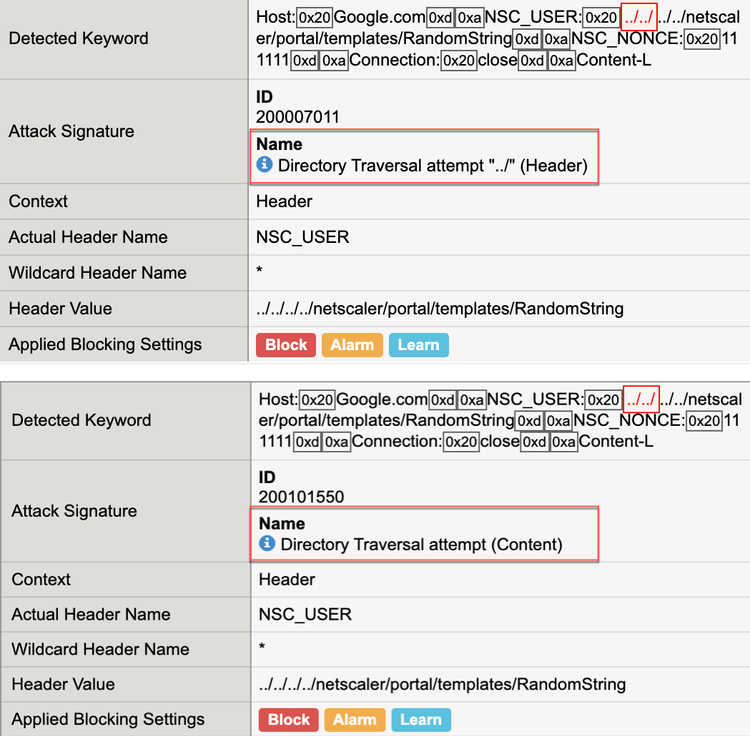The width and height of the screenshot is (750, 736).
Task: Click info icon beside Directory Traversal attempt (Content)
Action: [x=267, y=544]
